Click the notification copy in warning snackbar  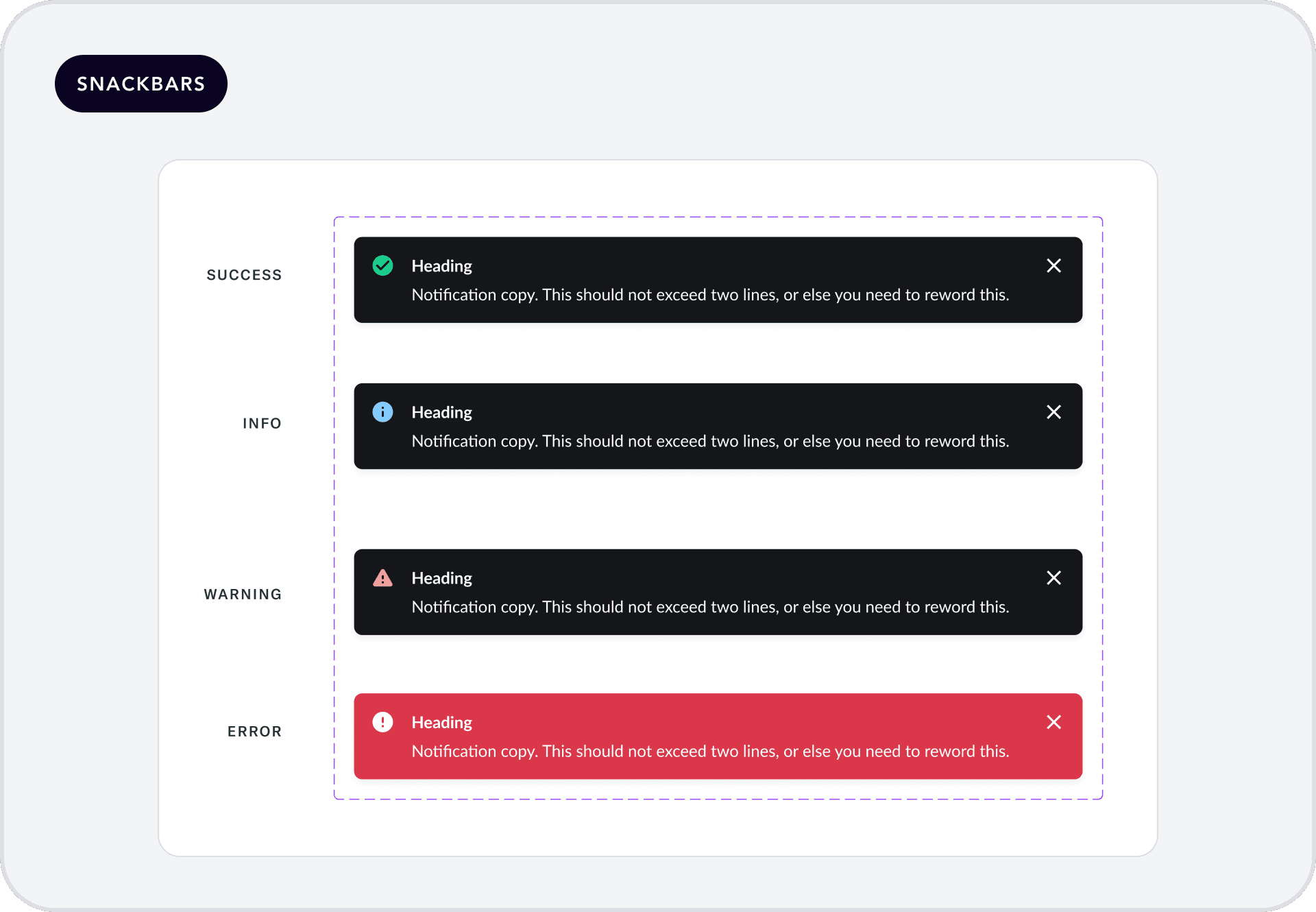tap(710, 607)
